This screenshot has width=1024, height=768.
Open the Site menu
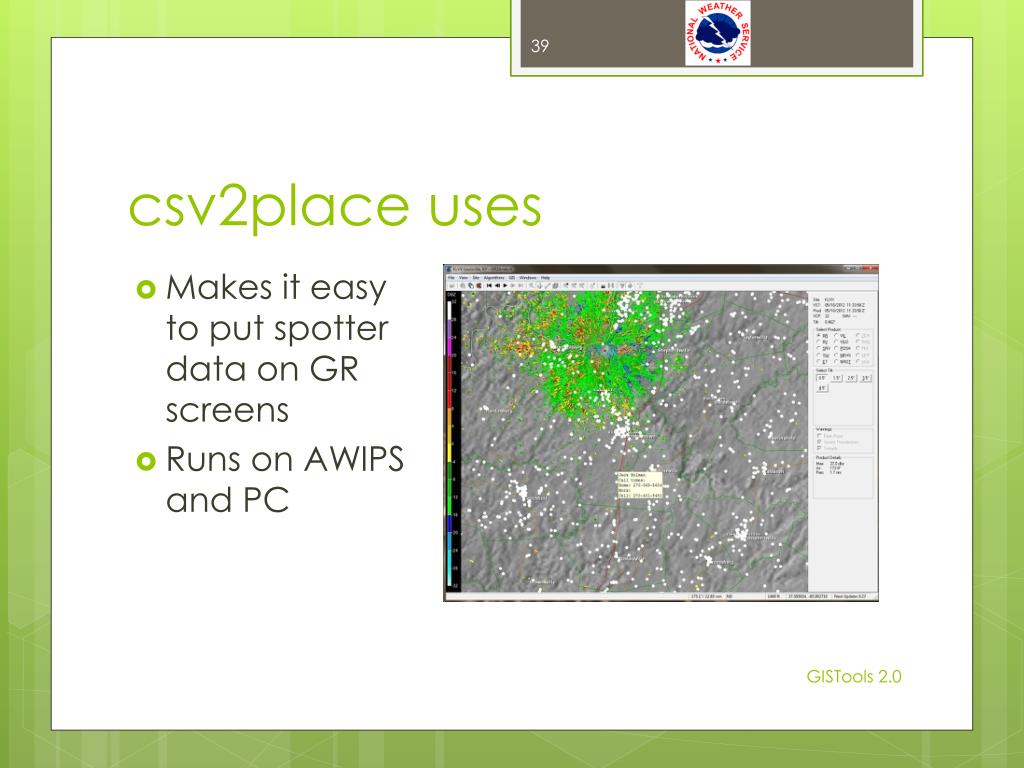tap(476, 278)
